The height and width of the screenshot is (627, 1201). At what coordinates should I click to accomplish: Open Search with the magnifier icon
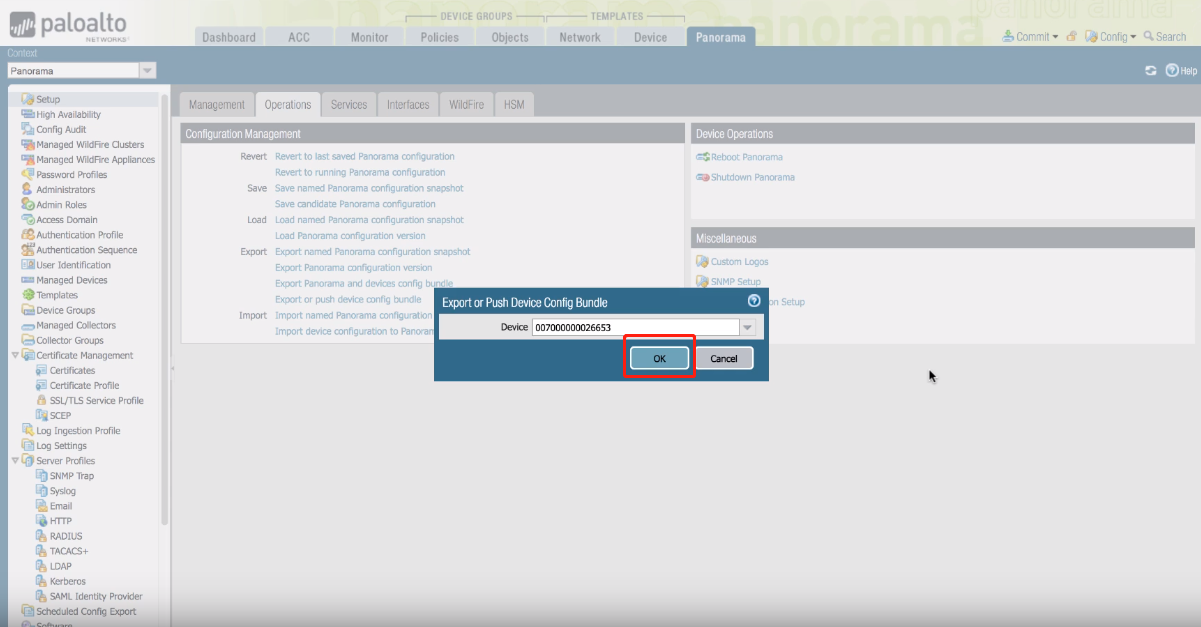[1149, 37]
